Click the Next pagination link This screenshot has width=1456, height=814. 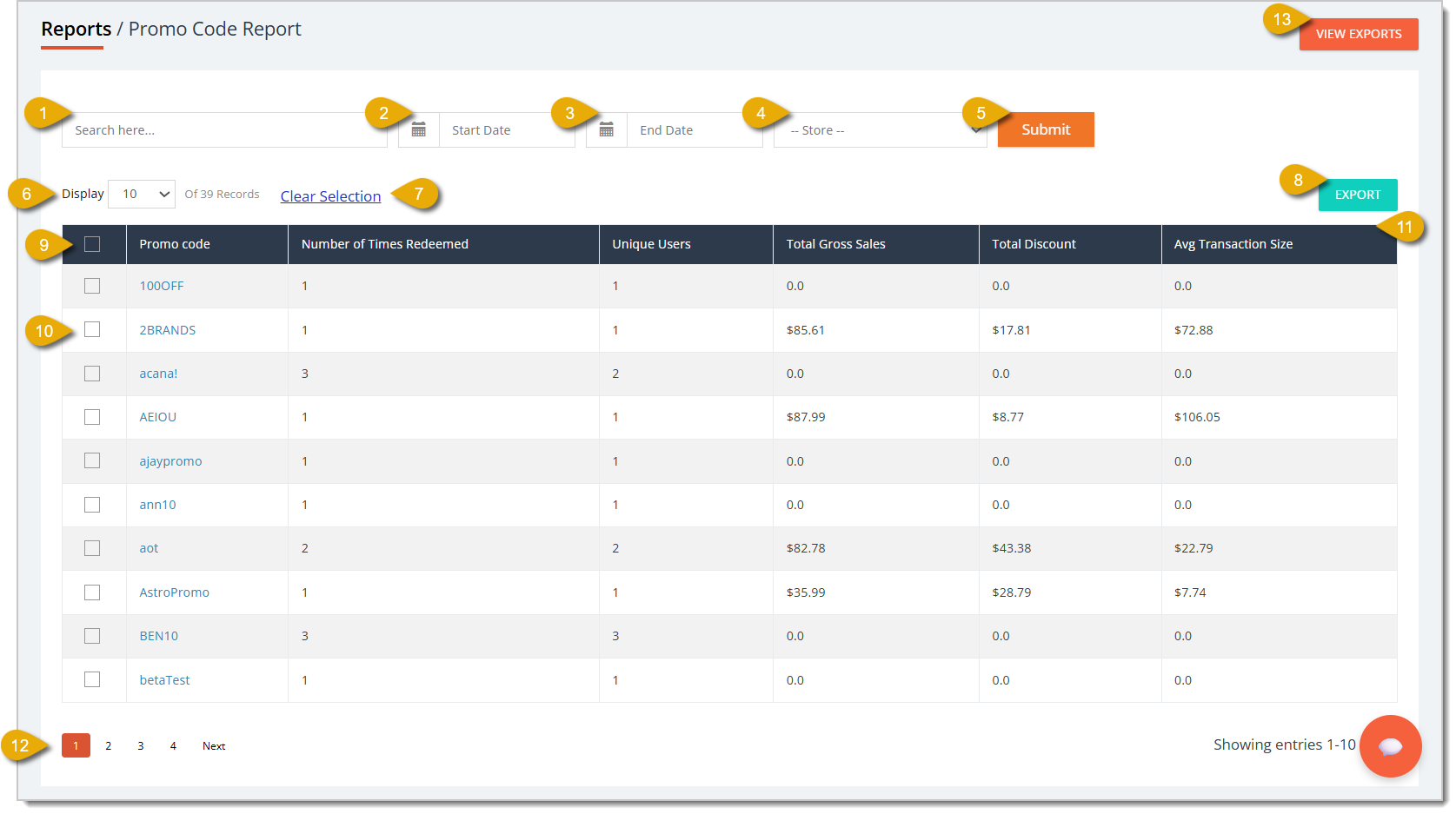click(214, 745)
